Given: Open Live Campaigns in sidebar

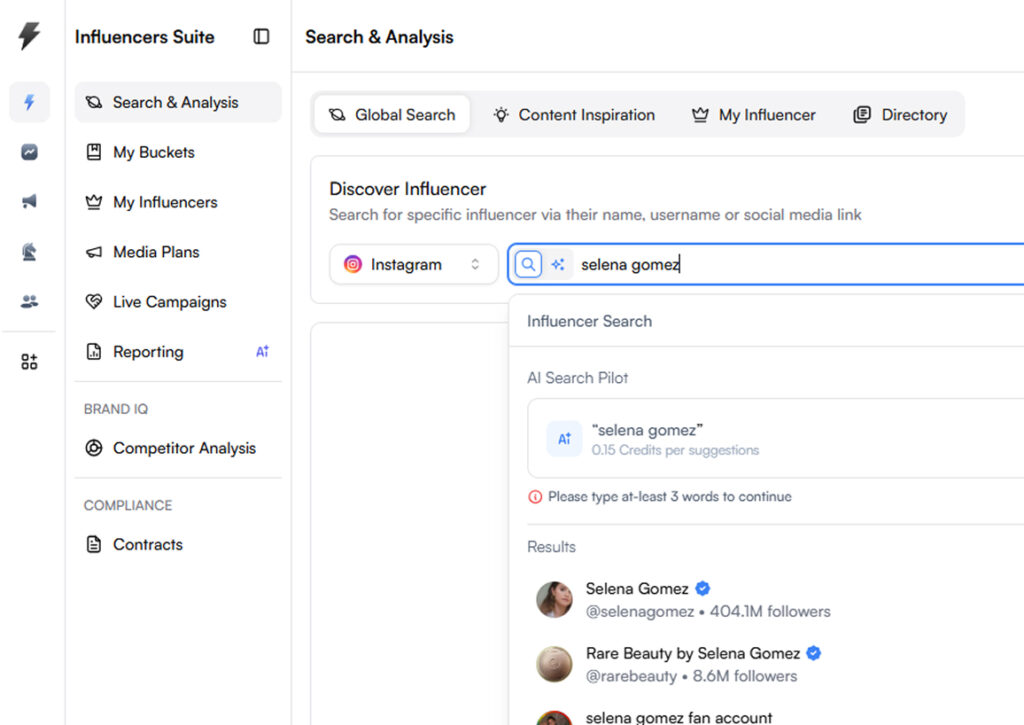Looking at the screenshot, I should (x=178, y=302).
